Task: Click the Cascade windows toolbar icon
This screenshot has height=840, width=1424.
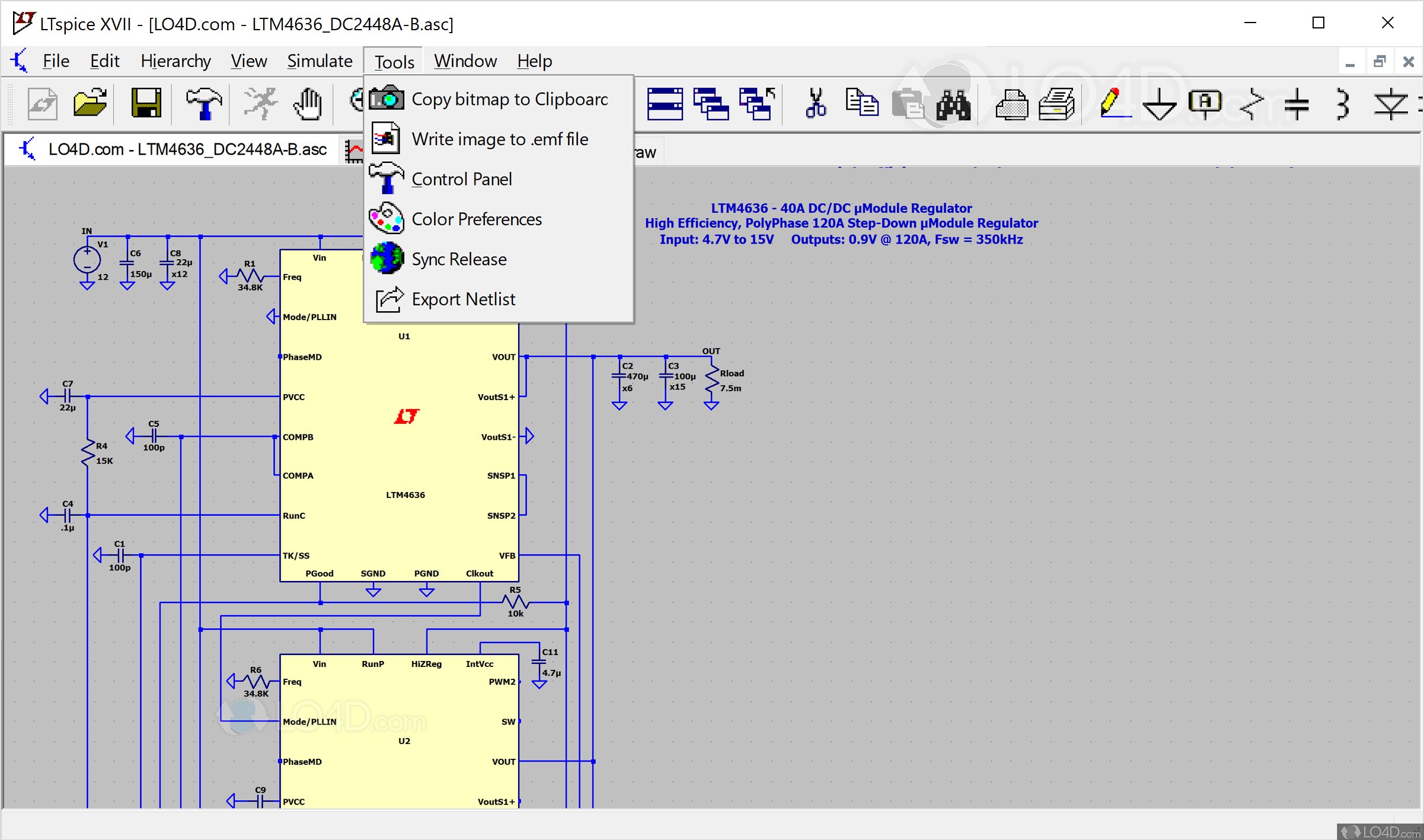Action: [x=710, y=104]
